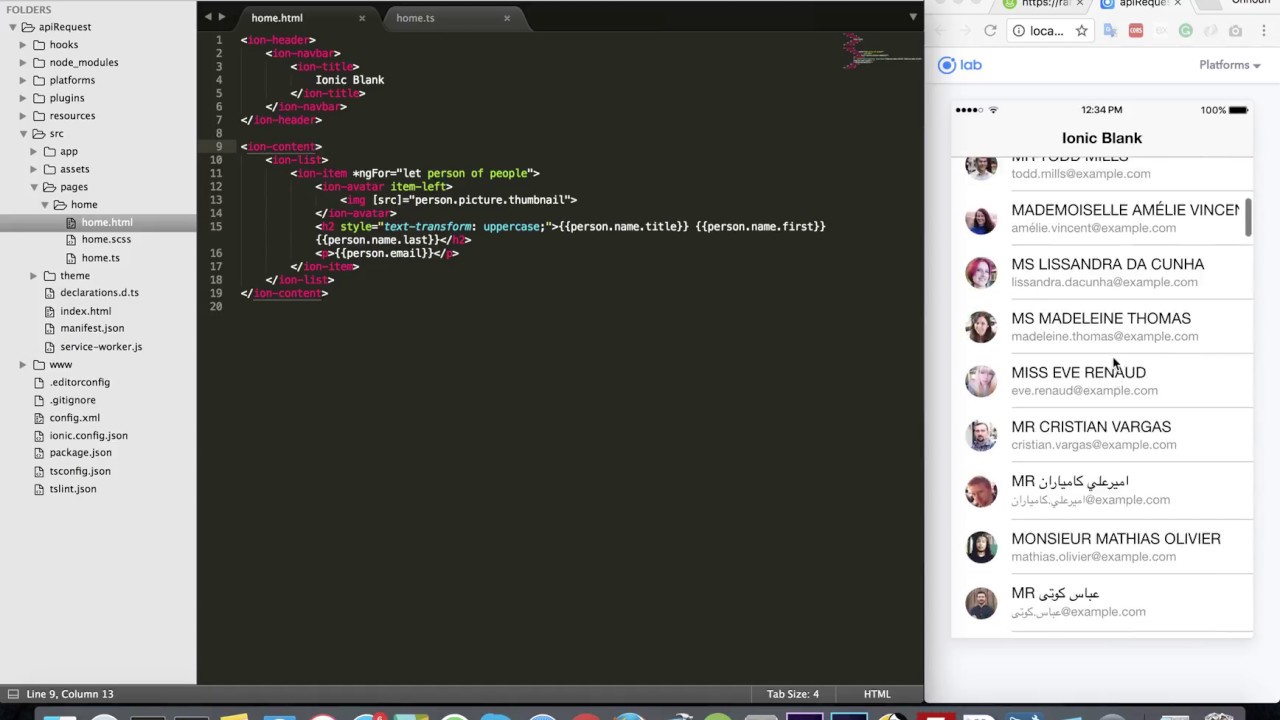Go to previous tab with left arrow
This screenshot has width=1280, height=720.
click(x=208, y=17)
